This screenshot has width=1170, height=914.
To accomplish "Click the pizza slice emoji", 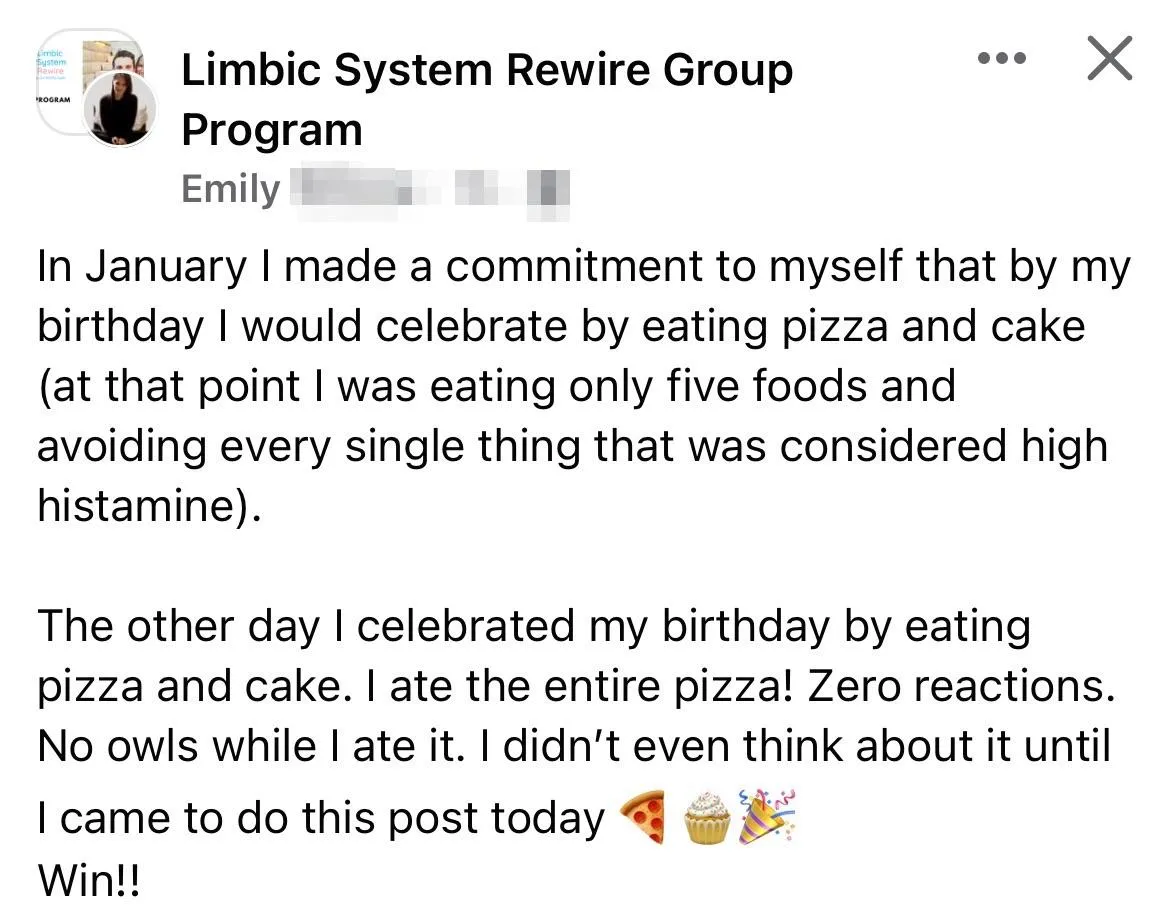I will click(x=642, y=817).
